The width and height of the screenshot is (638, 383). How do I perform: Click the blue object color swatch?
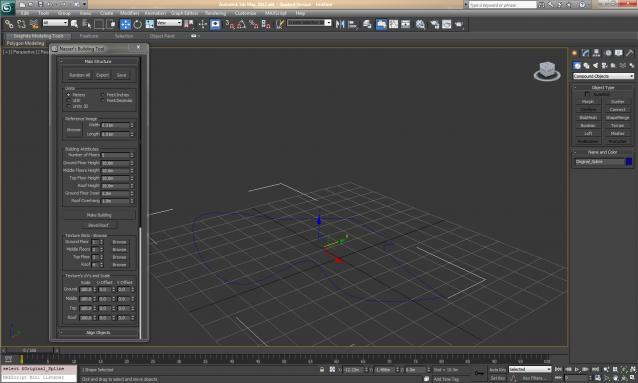pos(629,162)
